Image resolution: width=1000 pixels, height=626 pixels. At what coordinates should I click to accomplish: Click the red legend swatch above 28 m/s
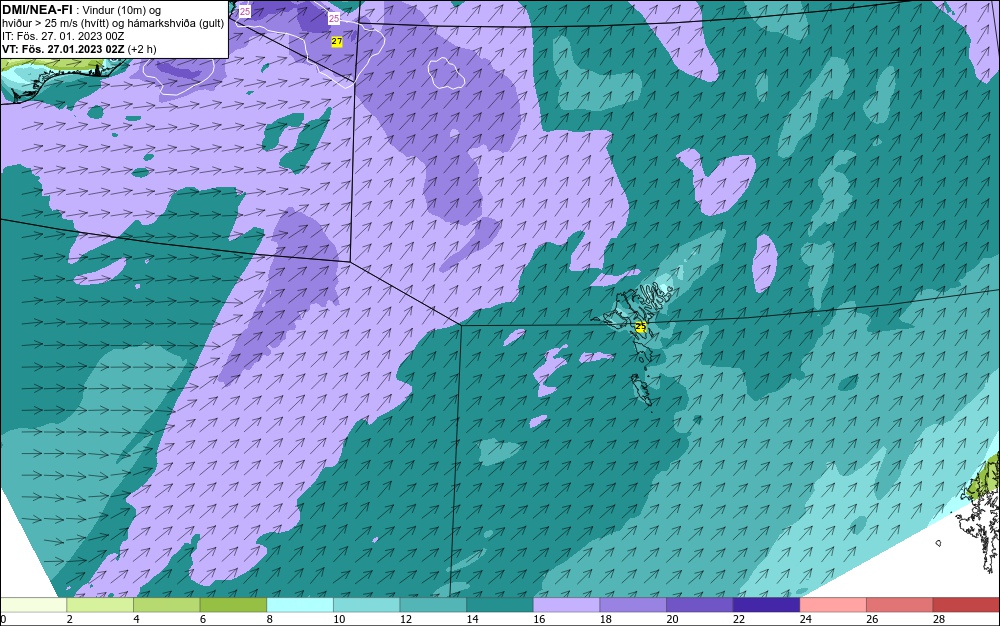[966, 604]
